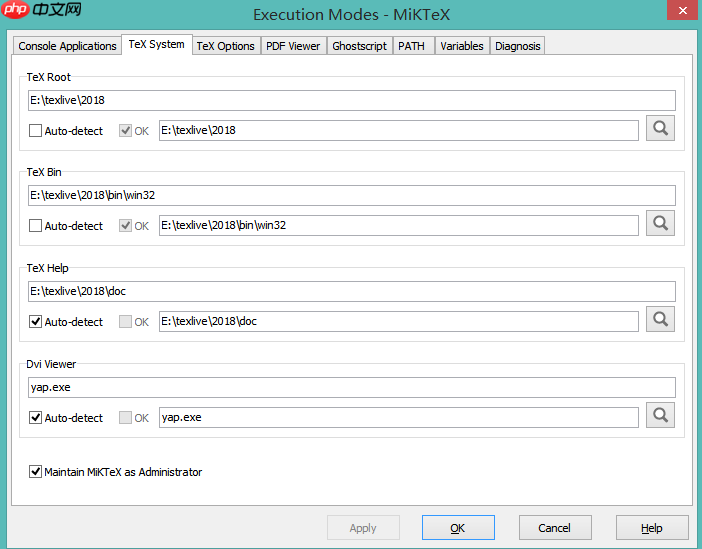Viewport: 702px width, 549px height.
Task: Uncheck Auto-detect under Dvi Viewer
Action: (x=35, y=418)
